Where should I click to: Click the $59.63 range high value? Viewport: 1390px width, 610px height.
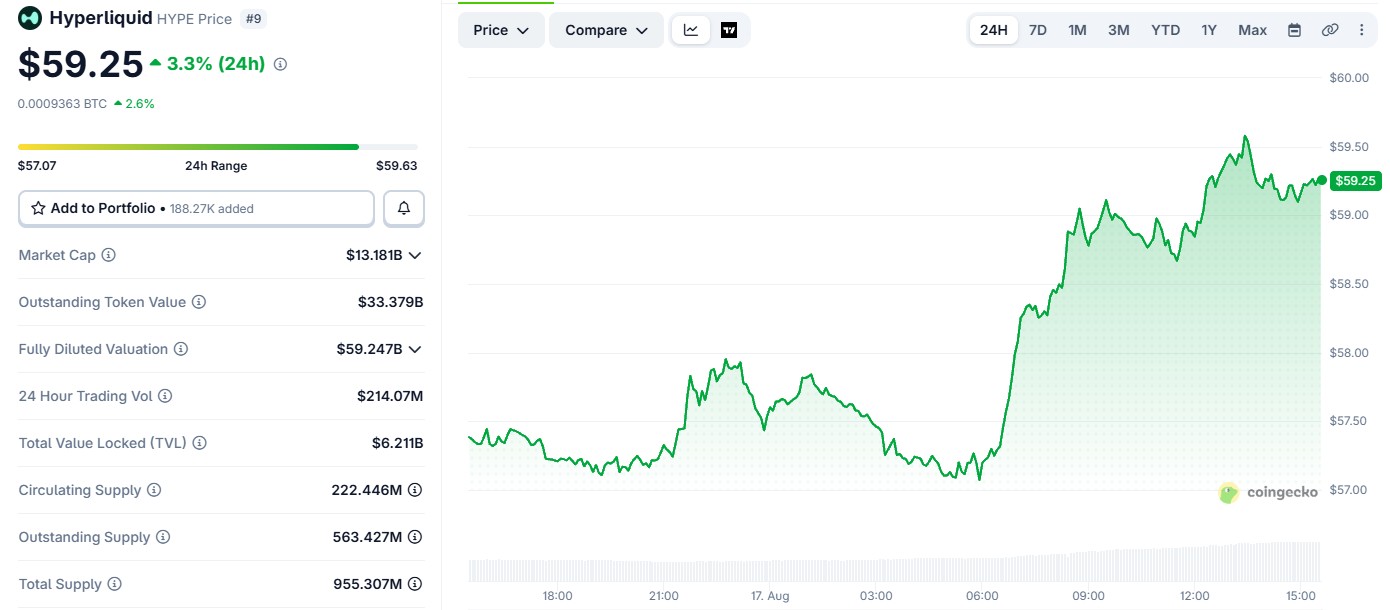coord(397,166)
